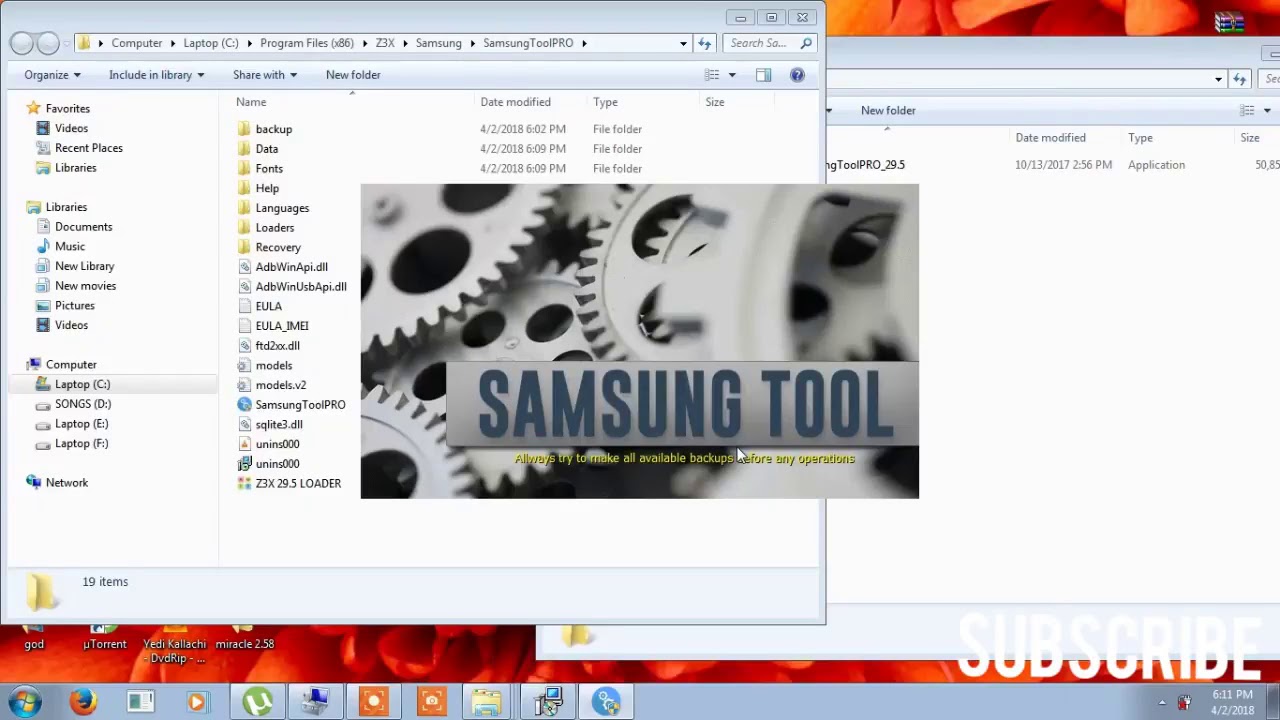Click the Samsung Tool splash screen

pyautogui.click(x=639, y=341)
